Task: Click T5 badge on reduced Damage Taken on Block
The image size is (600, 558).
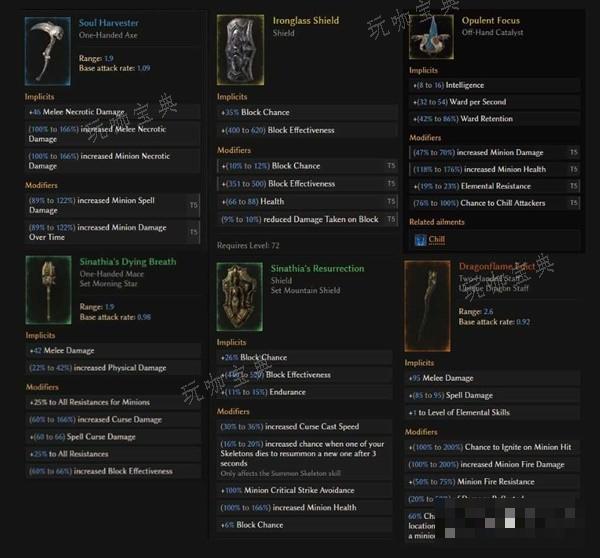Action: click(x=391, y=219)
